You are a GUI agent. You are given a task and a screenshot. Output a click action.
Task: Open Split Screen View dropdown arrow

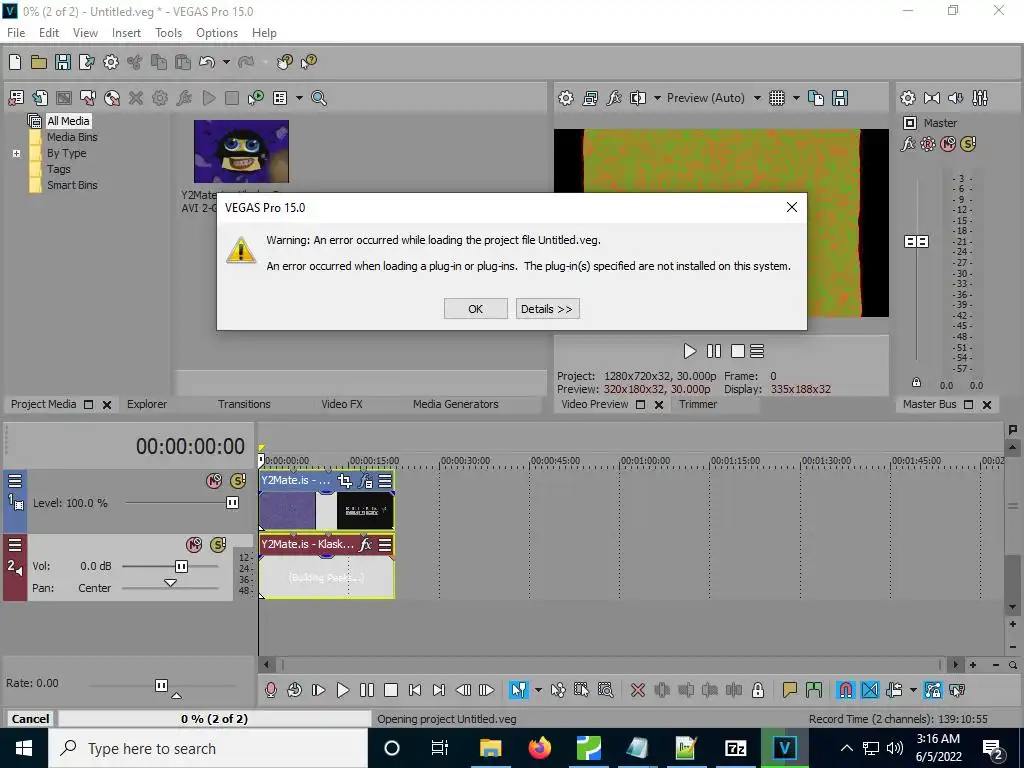(x=657, y=98)
